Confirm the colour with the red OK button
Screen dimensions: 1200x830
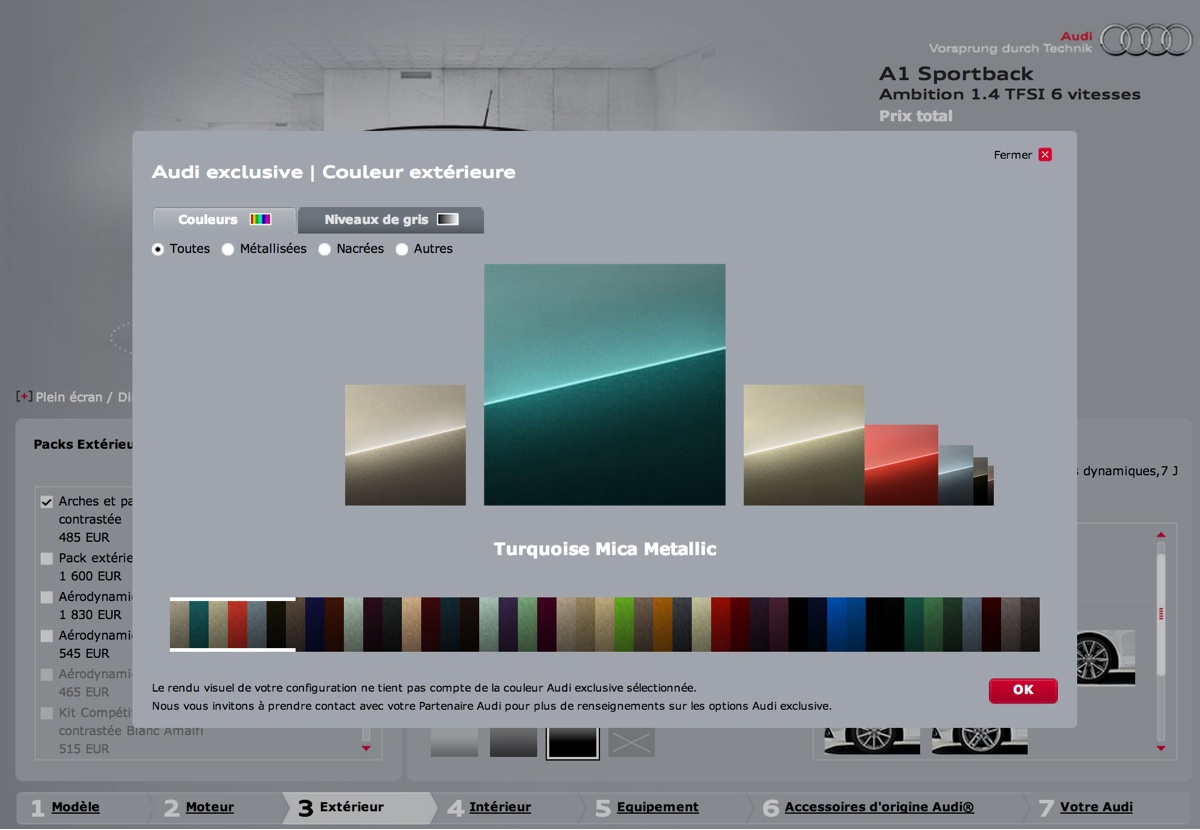click(1023, 690)
